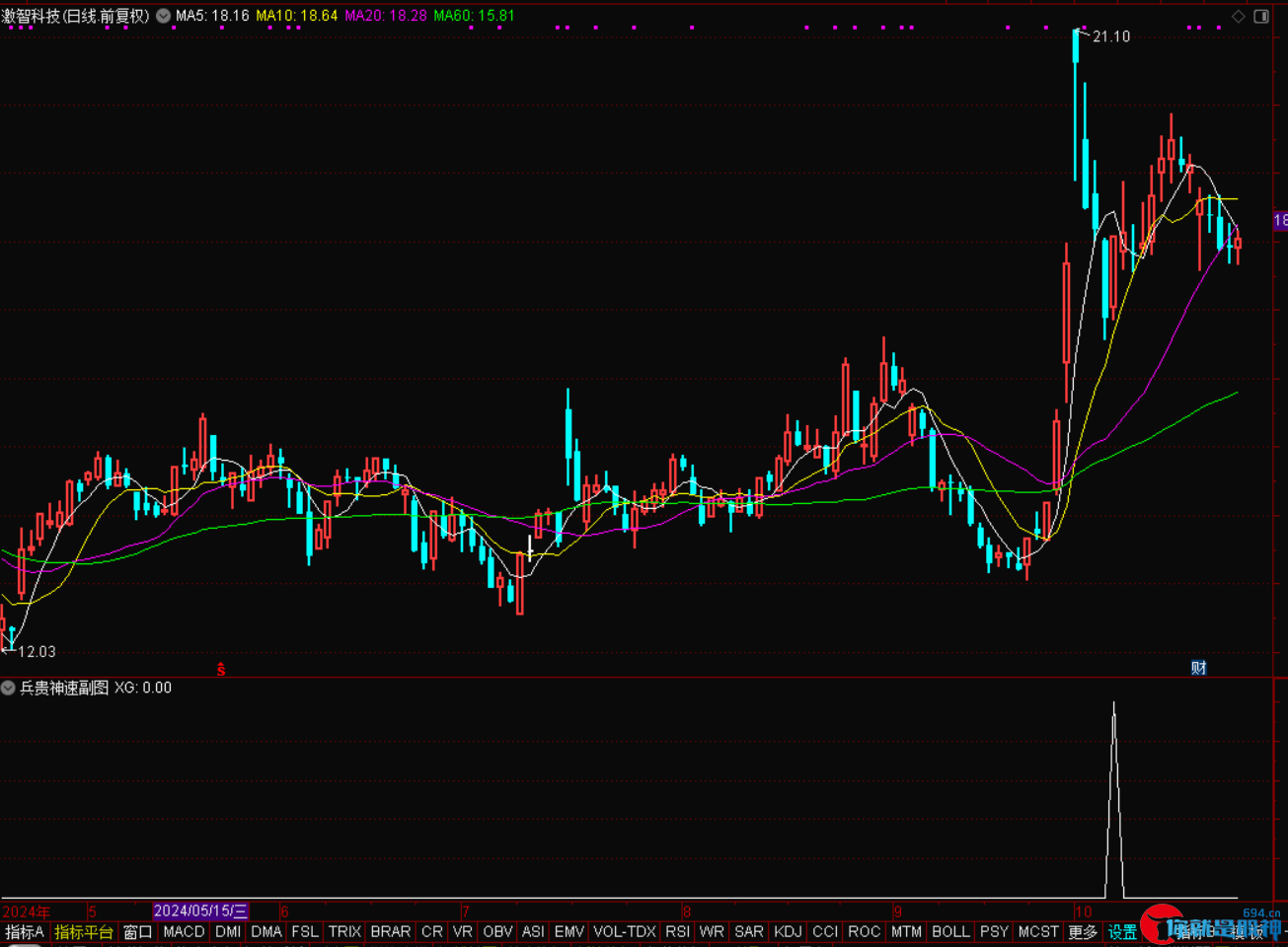
Task: Select the RSI indicator tab
Action: (678, 931)
